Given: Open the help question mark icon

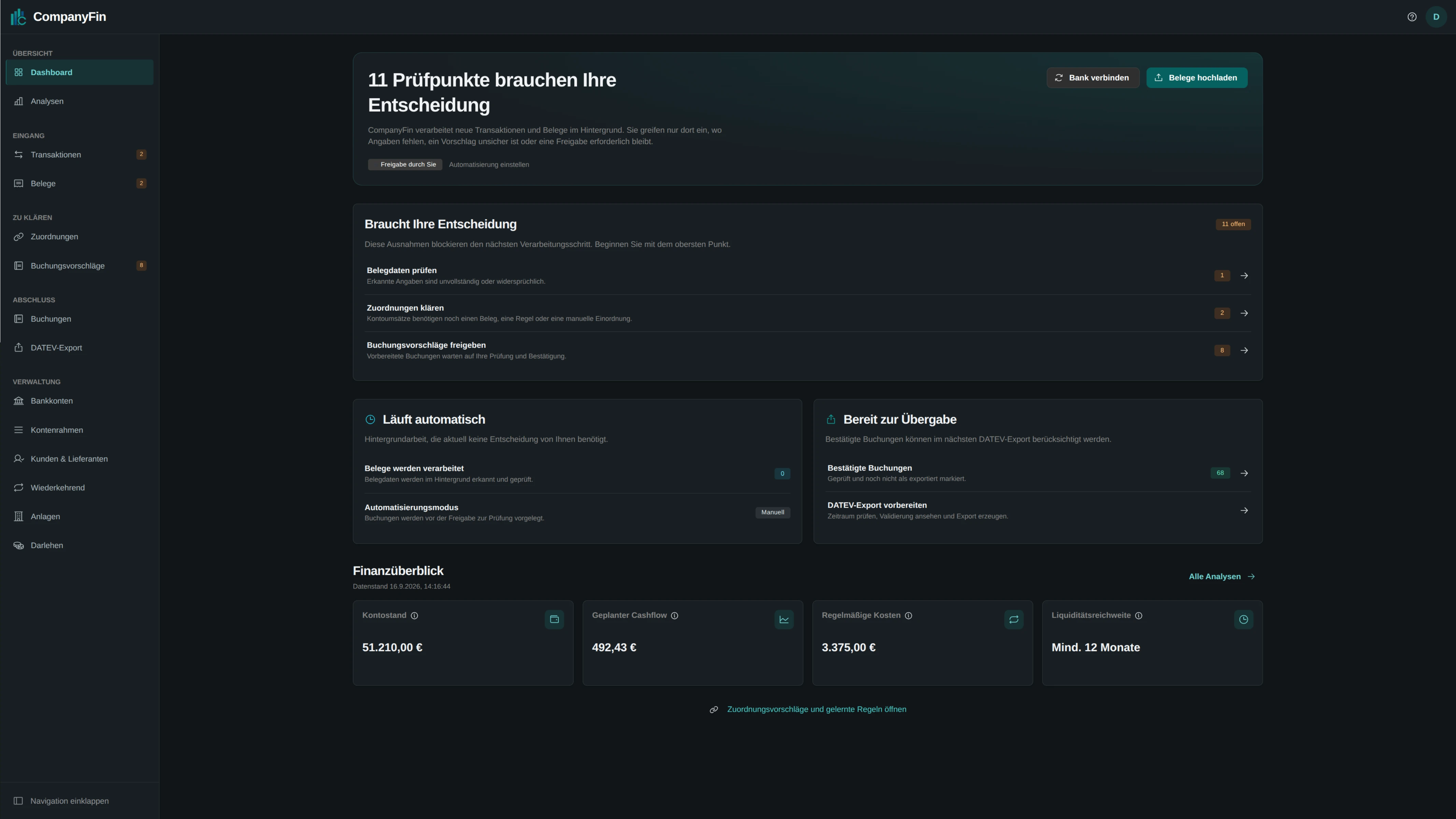Looking at the screenshot, I should point(1411,17).
